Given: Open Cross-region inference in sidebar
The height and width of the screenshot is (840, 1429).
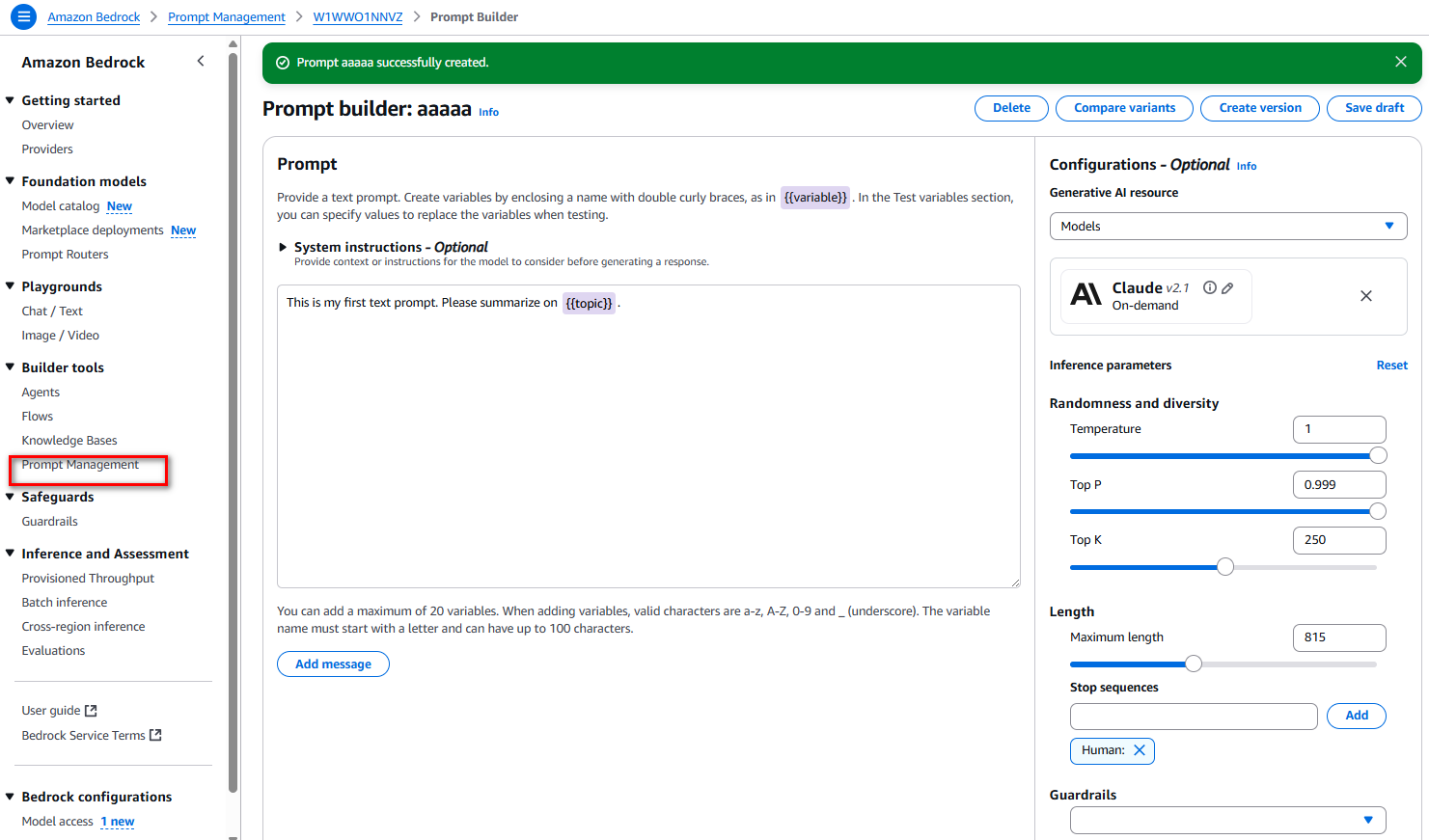Looking at the screenshot, I should [x=83, y=627].
